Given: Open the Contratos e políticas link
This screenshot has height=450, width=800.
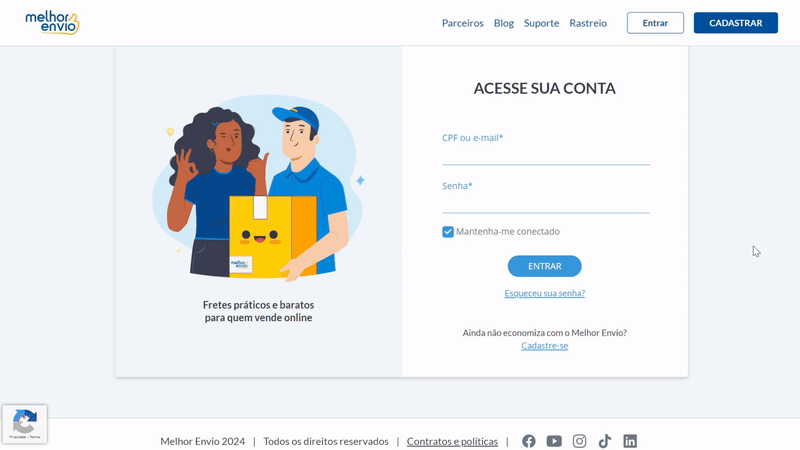Looking at the screenshot, I should [x=452, y=441].
